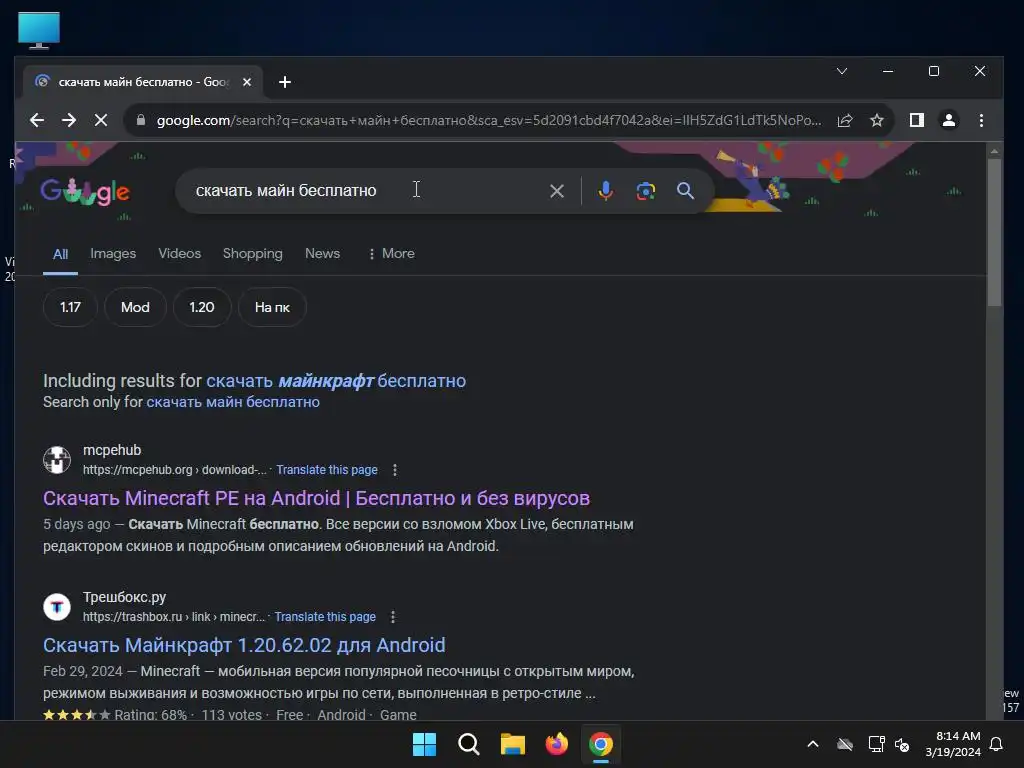Open the Chrome three-dot menu
1024x768 pixels.
coord(981,120)
